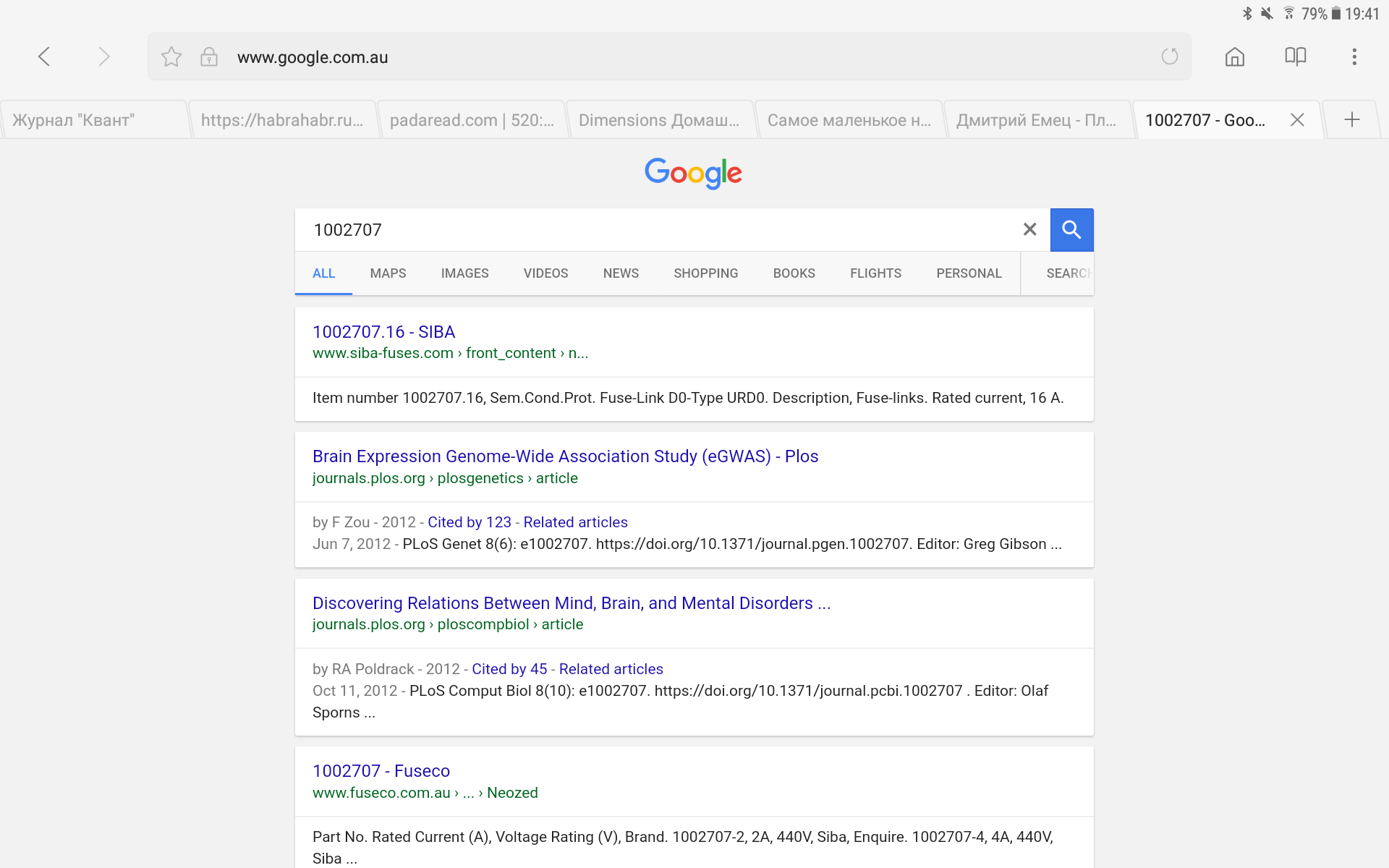Open the 1002707.16 - SIBA result

383,332
